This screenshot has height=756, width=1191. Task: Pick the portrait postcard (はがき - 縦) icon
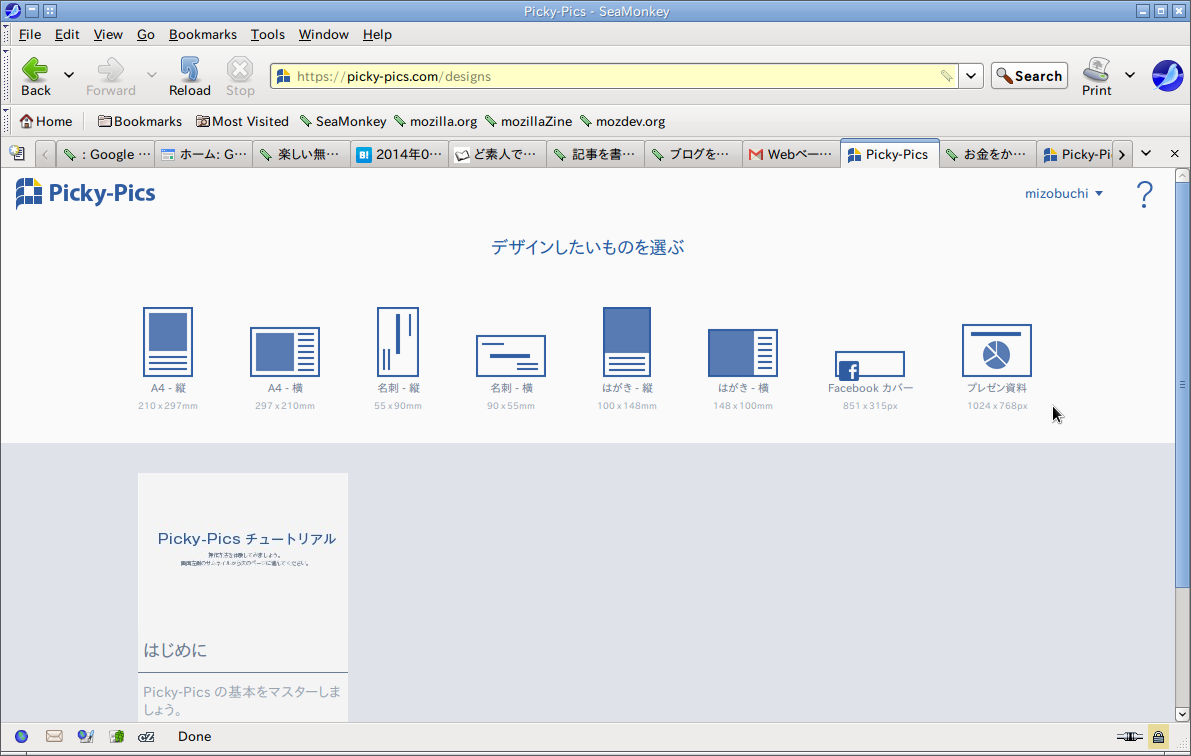pos(627,342)
